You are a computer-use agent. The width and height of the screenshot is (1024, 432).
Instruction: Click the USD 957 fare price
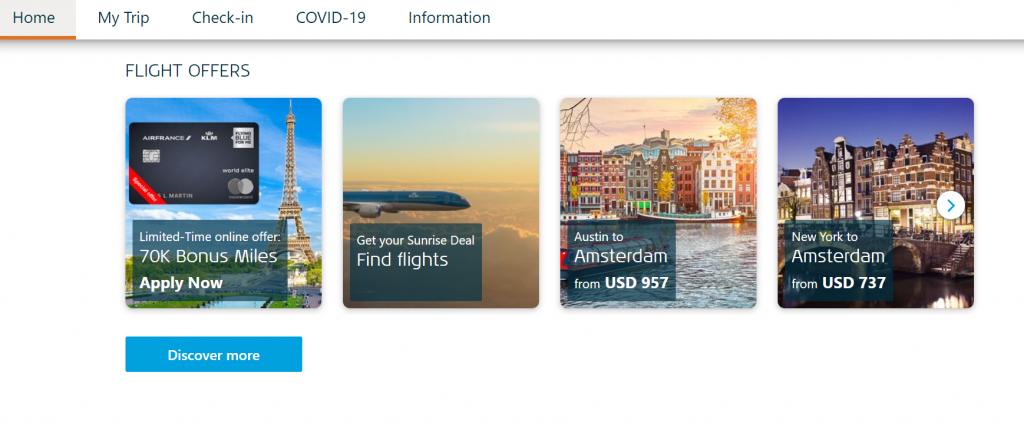point(637,283)
